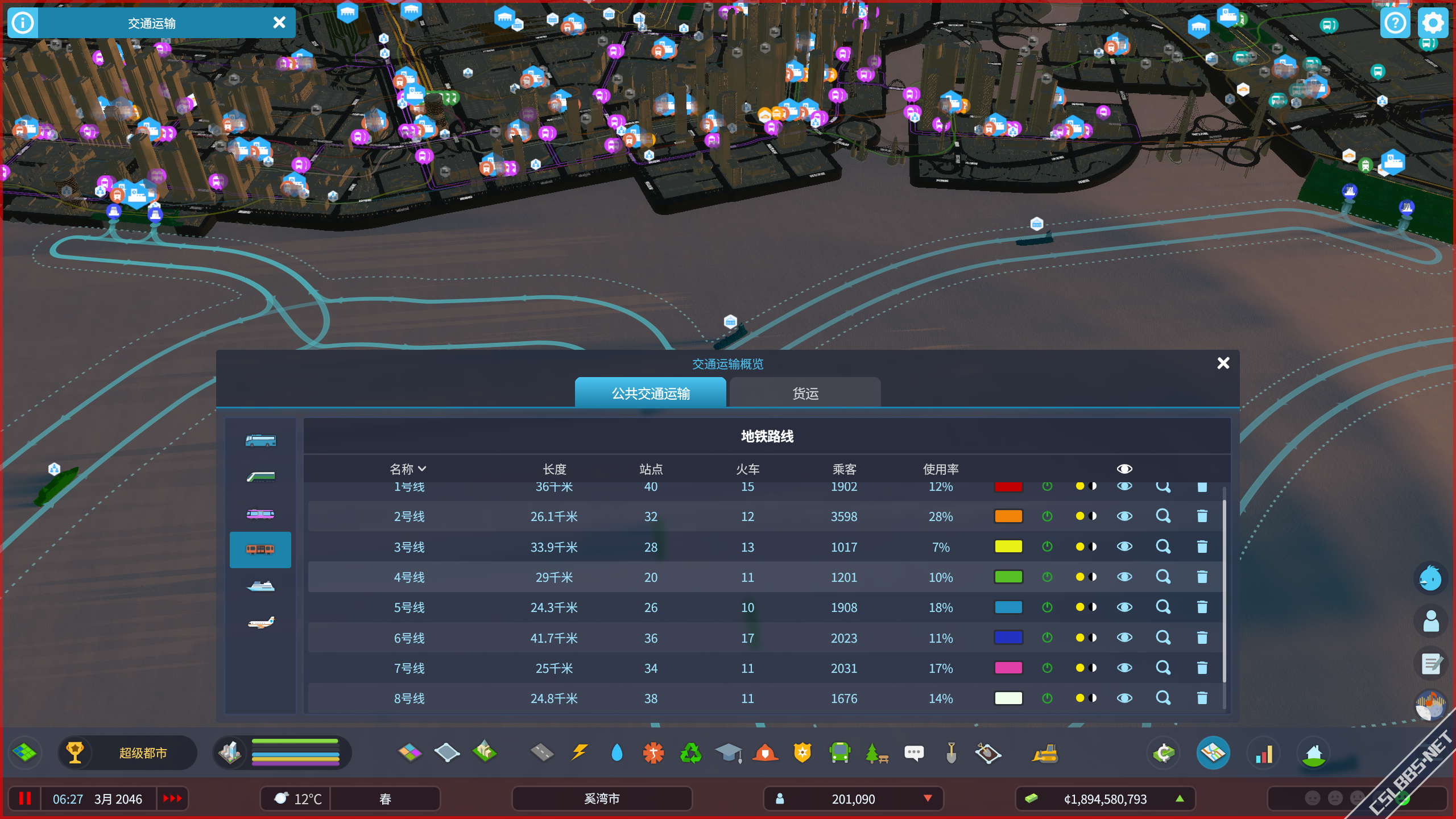Switch to the 公共交通运输 tab
This screenshot has width=1456, height=819.
(x=651, y=392)
